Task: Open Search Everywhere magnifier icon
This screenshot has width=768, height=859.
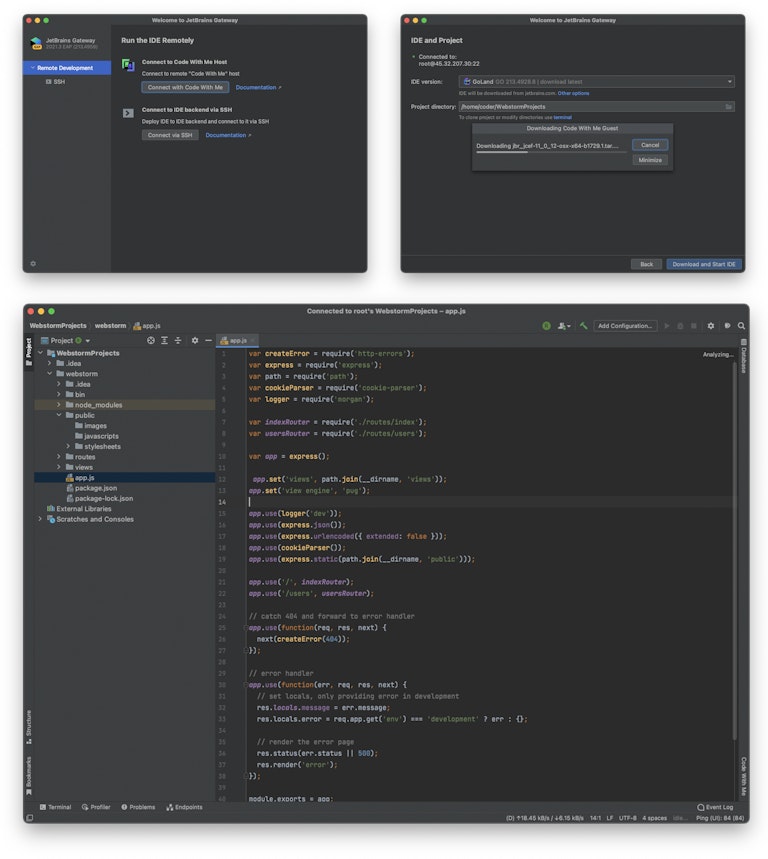Action: [741, 325]
